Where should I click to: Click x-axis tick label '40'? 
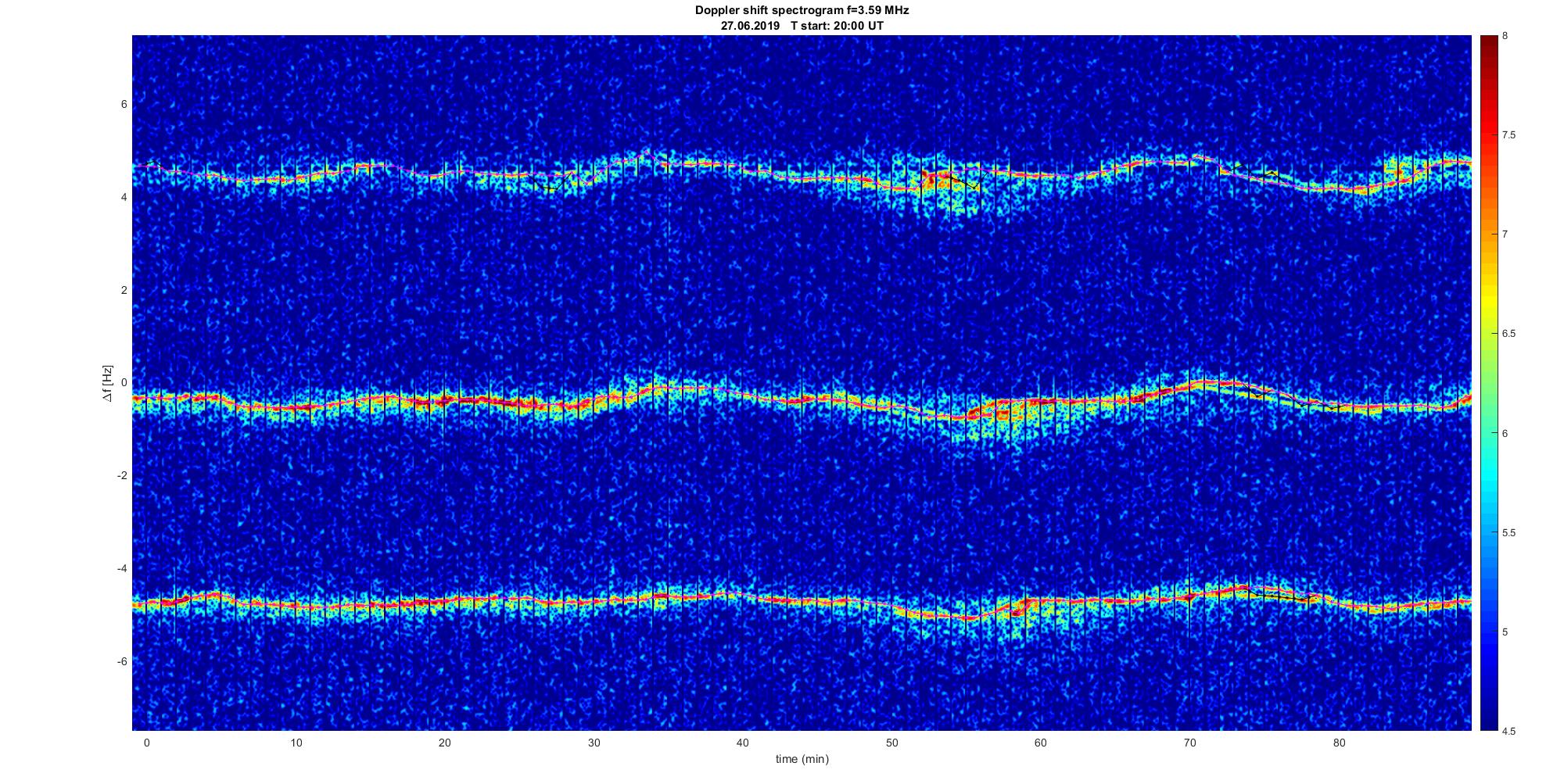[x=742, y=743]
